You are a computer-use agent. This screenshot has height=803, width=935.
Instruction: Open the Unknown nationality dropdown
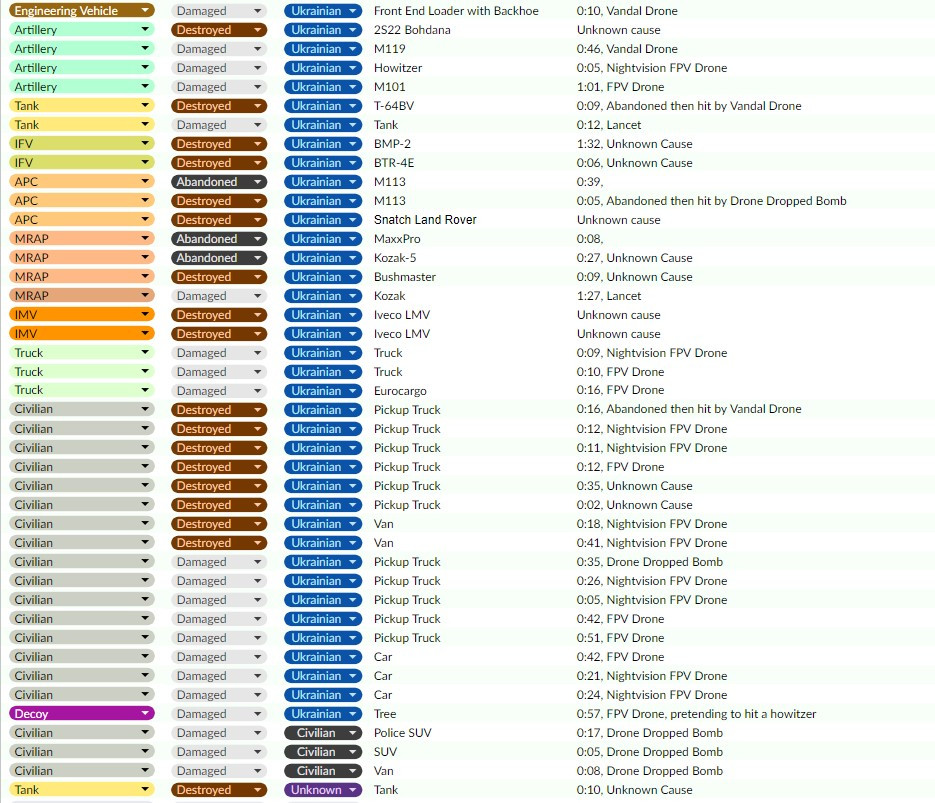pyautogui.click(x=323, y=790)
